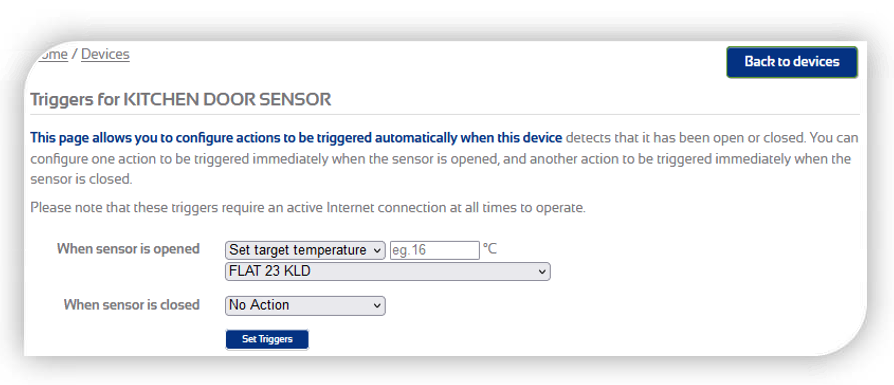Open the No Action dropdown for sensor closed
This screenshot has height=385, width=894.
click(x=306, y=306)
